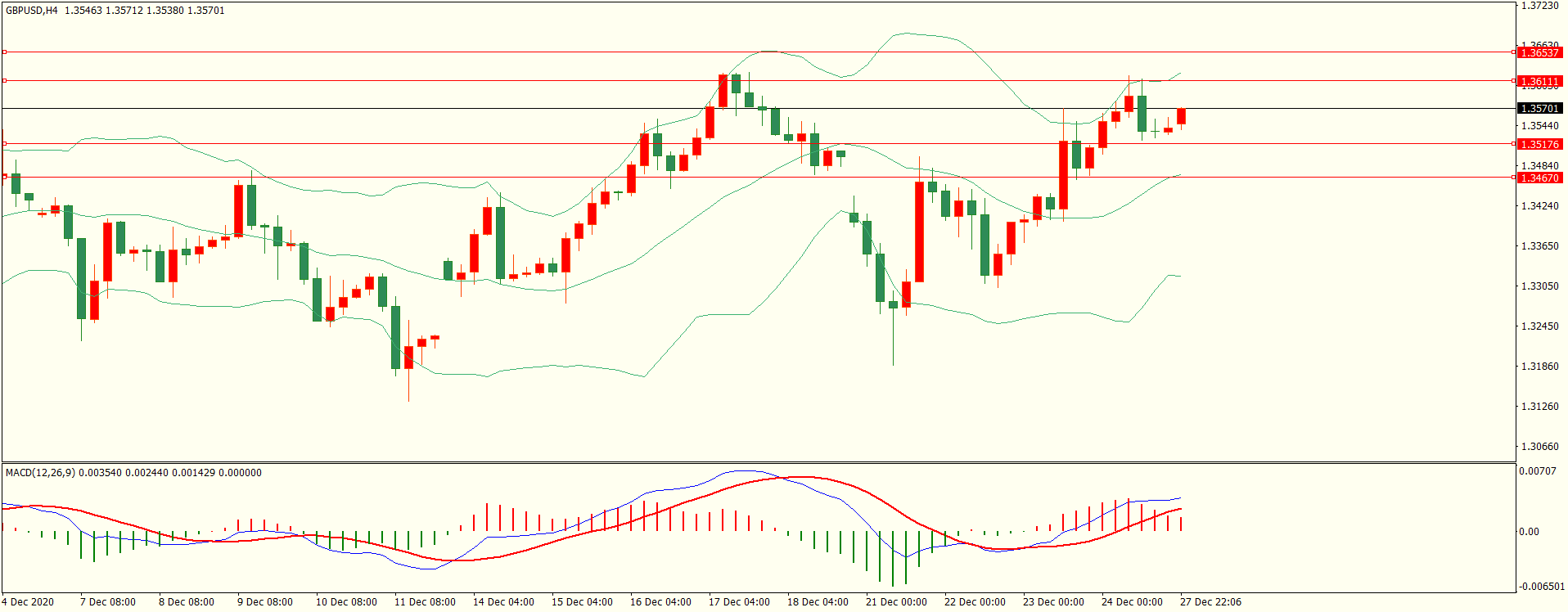This screenshot has height=612, width=1568.
Task: Click the left handle of the 1.34670 line
Action: click(4, 177)
